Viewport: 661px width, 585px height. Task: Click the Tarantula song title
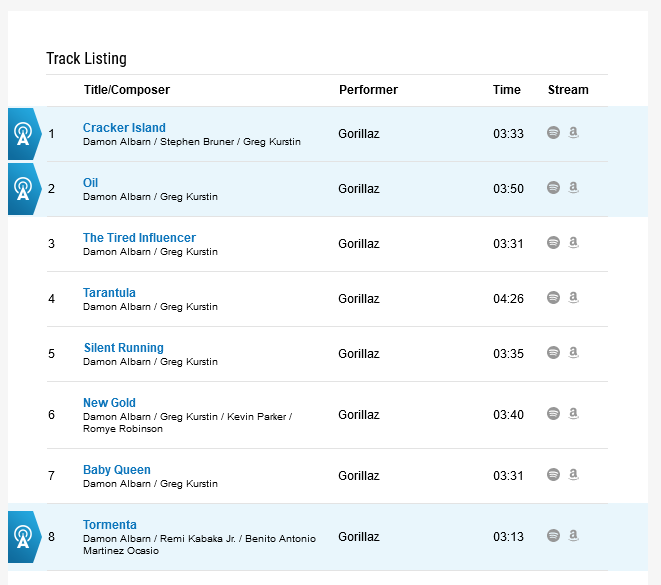109,293
